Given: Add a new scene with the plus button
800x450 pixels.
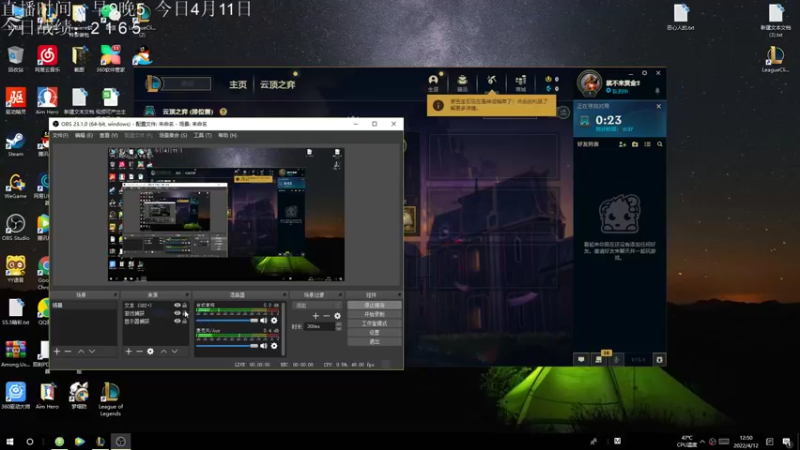Looking at the screenshot, I should 57,352.
